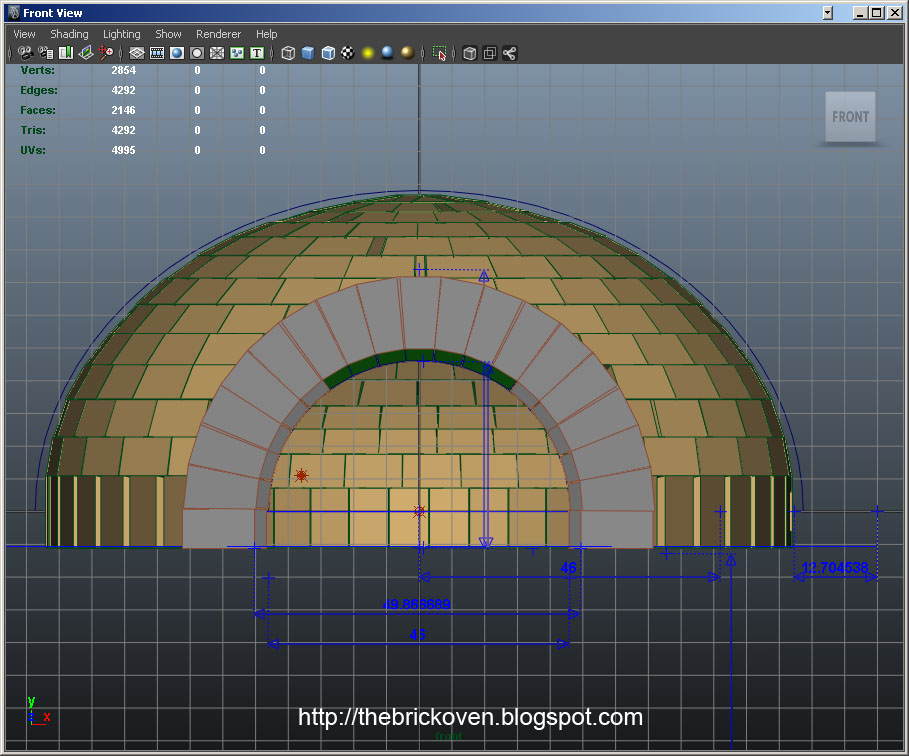Toggle default lighting with yellow sphere icon
Viewport: 909px width, 756px height.
(366, 53)
